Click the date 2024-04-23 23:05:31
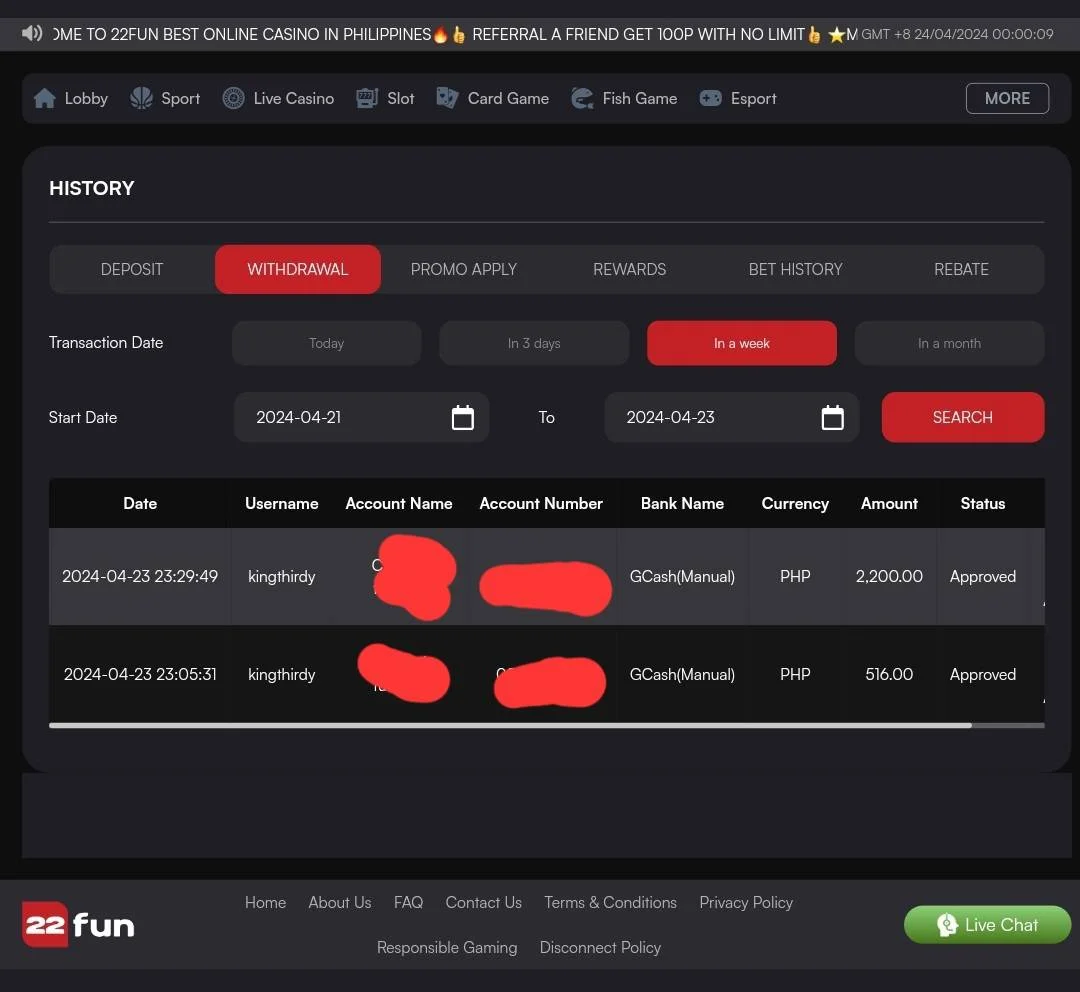 (140, 674)
